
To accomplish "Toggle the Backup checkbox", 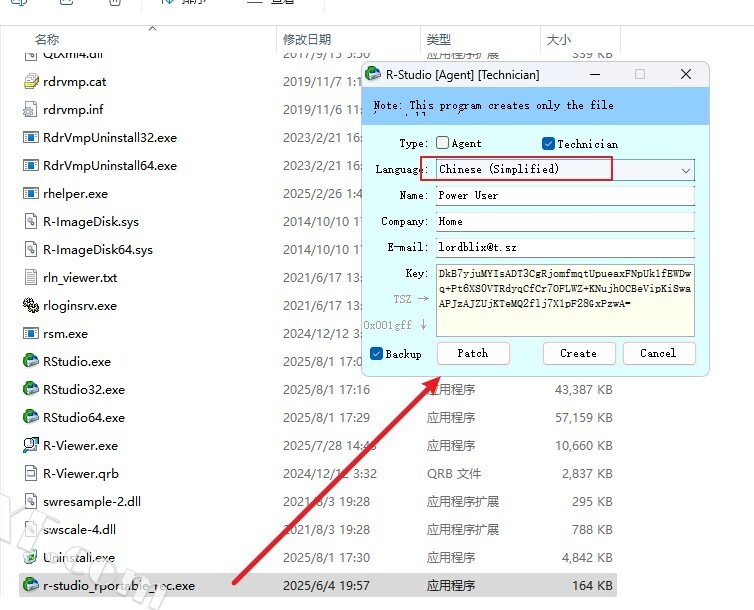I will (377, 354).
